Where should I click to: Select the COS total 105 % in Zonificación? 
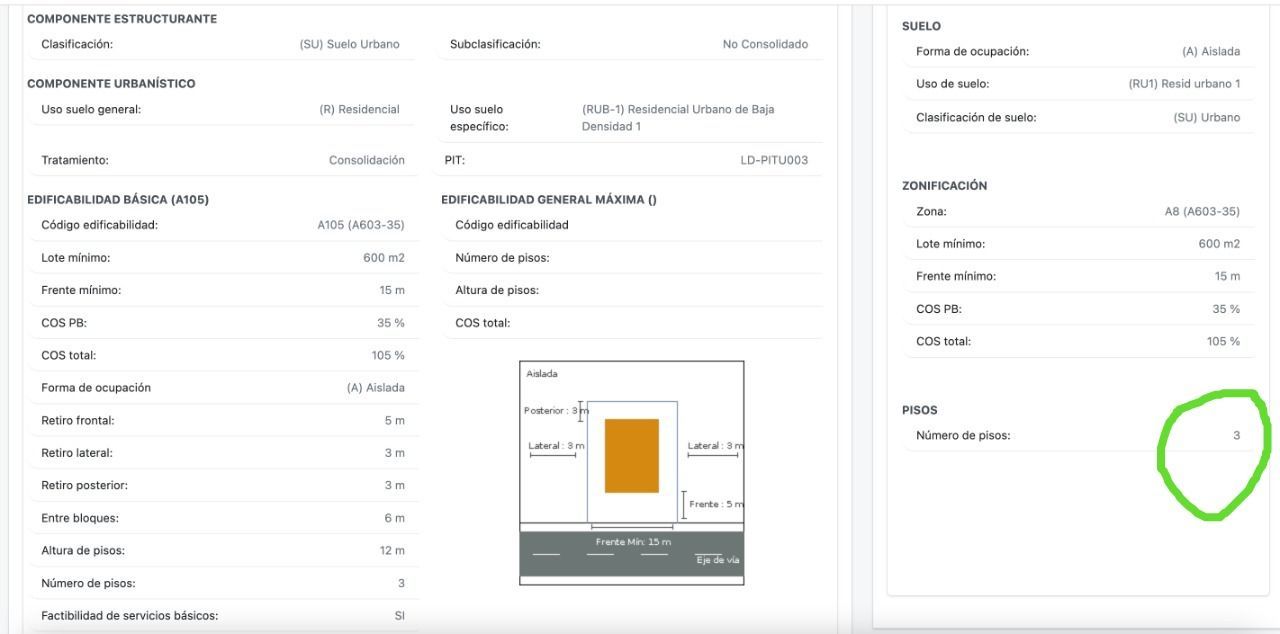1223,341
